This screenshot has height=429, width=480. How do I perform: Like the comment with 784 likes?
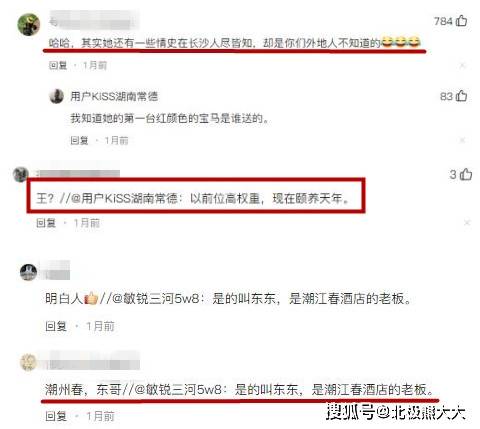461,21
